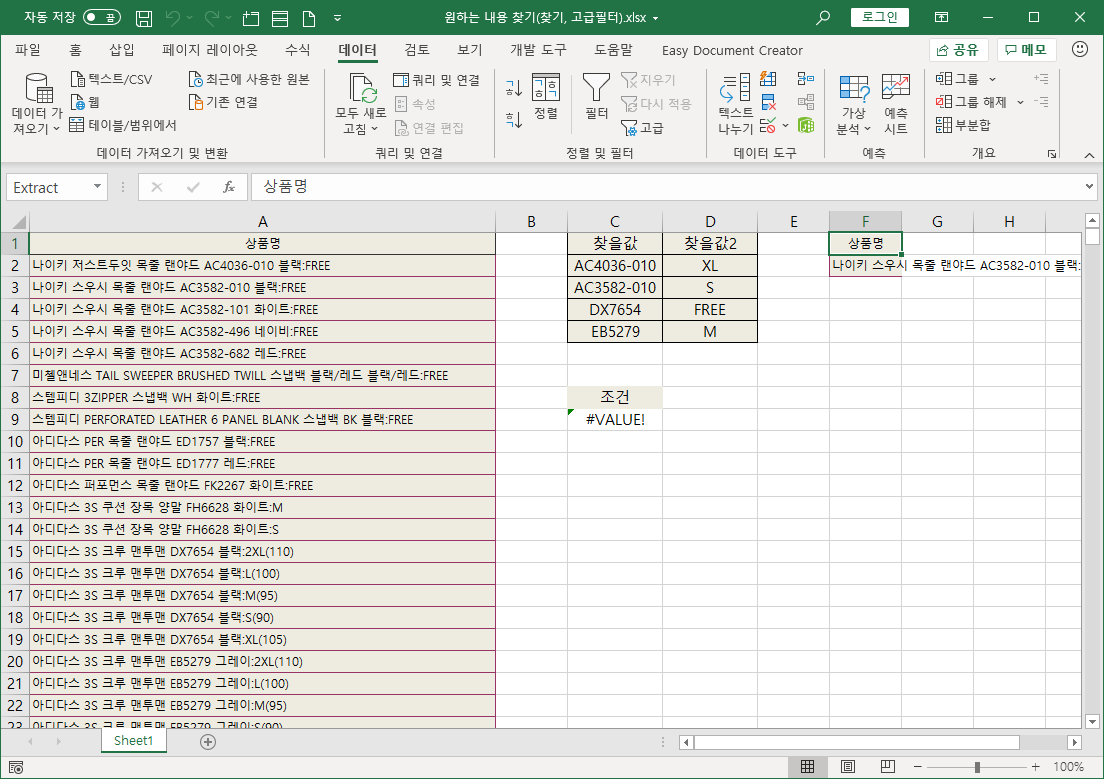Import from 텍스트/CSV
1104x779 pixels.
click(x=112, y=80)
